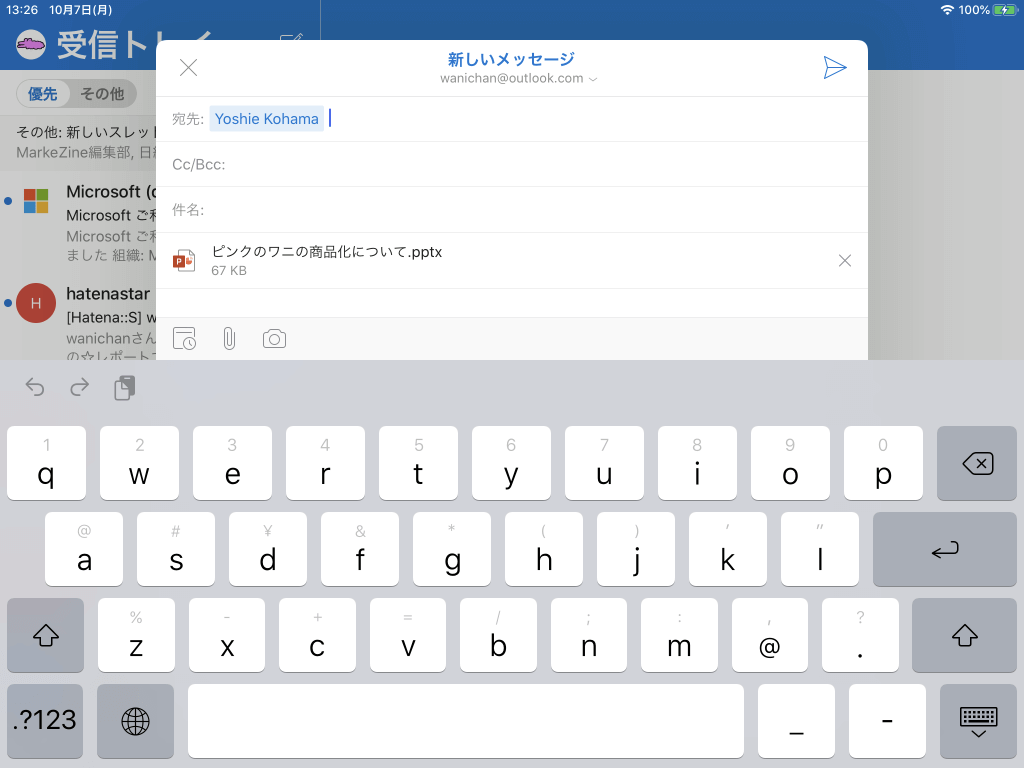
Task: Open the PowerPoint attachment icon
Action: [184, 261]
